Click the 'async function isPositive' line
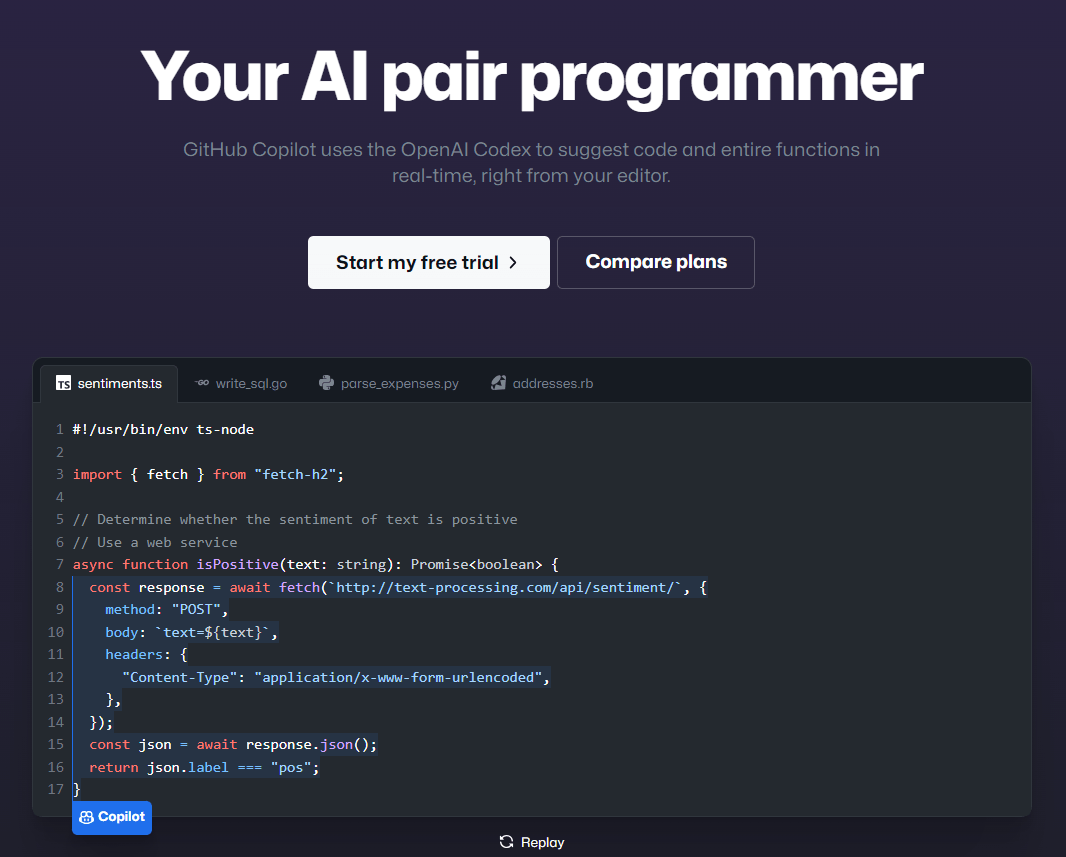1066x857 pixels. tap(315, 564)
